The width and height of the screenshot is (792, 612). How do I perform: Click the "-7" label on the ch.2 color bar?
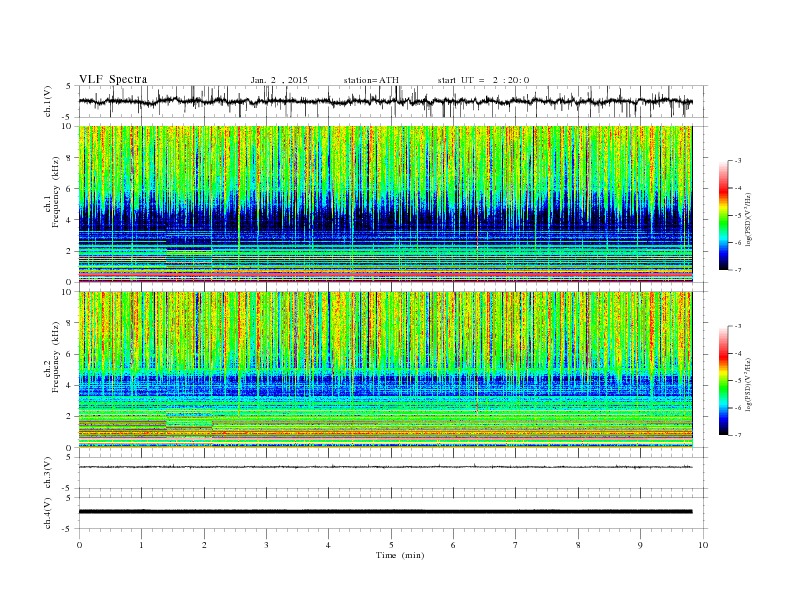tap(737, 435)
